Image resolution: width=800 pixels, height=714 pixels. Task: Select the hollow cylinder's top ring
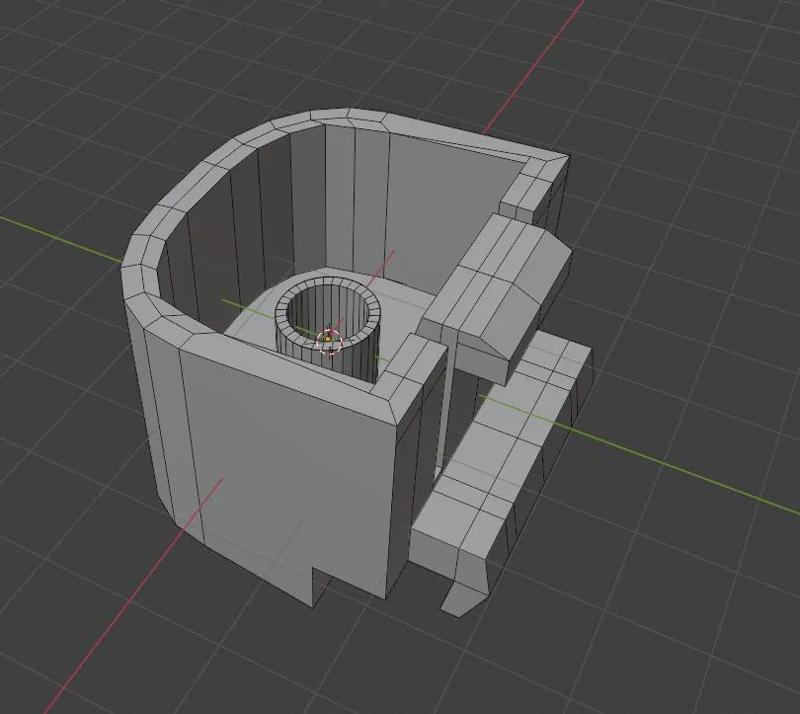tap(327, 315)
